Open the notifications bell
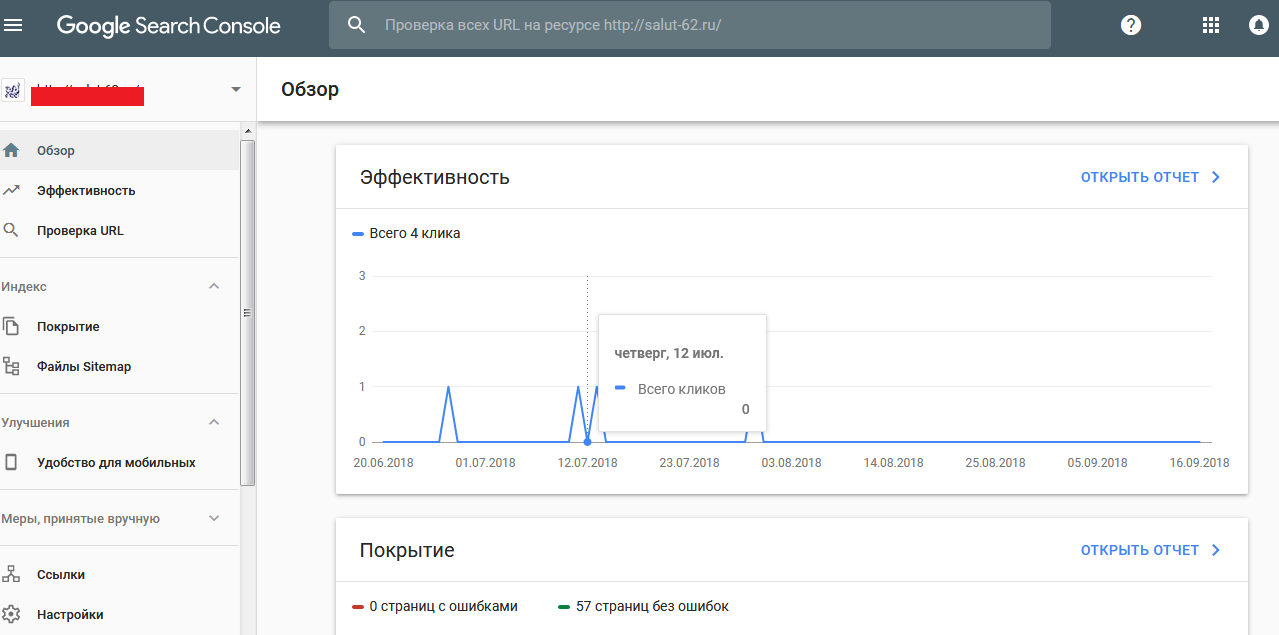 pos(1259,26)
